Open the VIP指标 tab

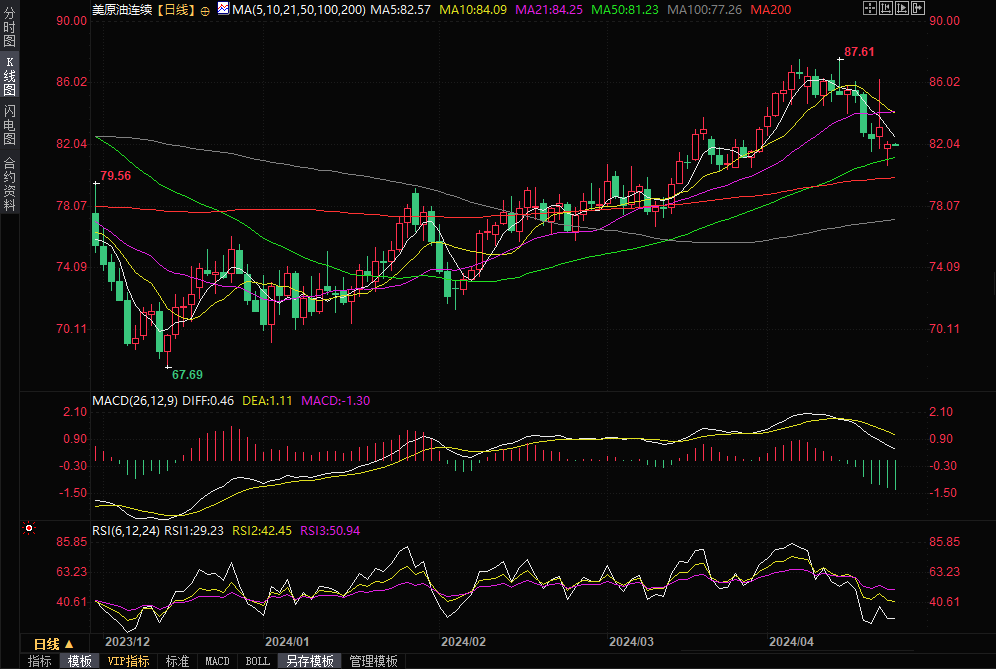click(x=128, y=661)
